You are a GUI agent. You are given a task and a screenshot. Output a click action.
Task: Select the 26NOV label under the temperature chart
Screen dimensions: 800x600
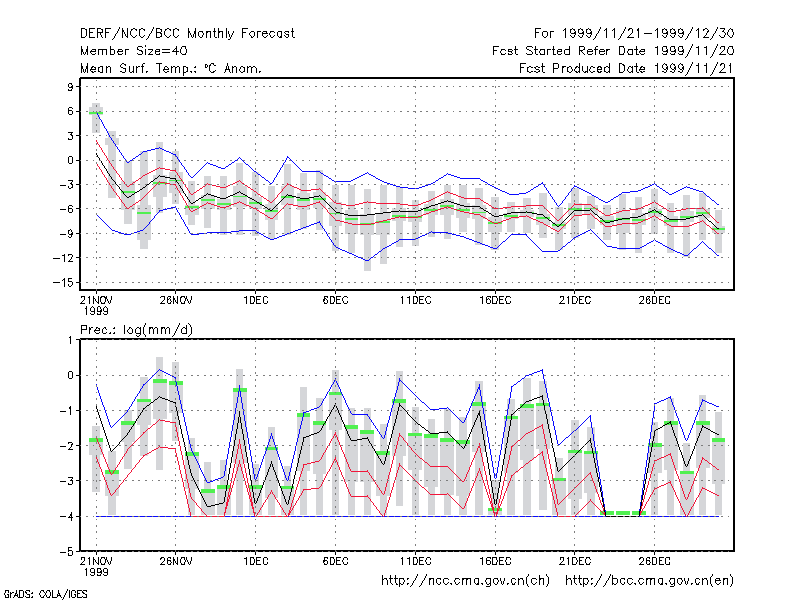pyautogui.click(x=176, y=300)
